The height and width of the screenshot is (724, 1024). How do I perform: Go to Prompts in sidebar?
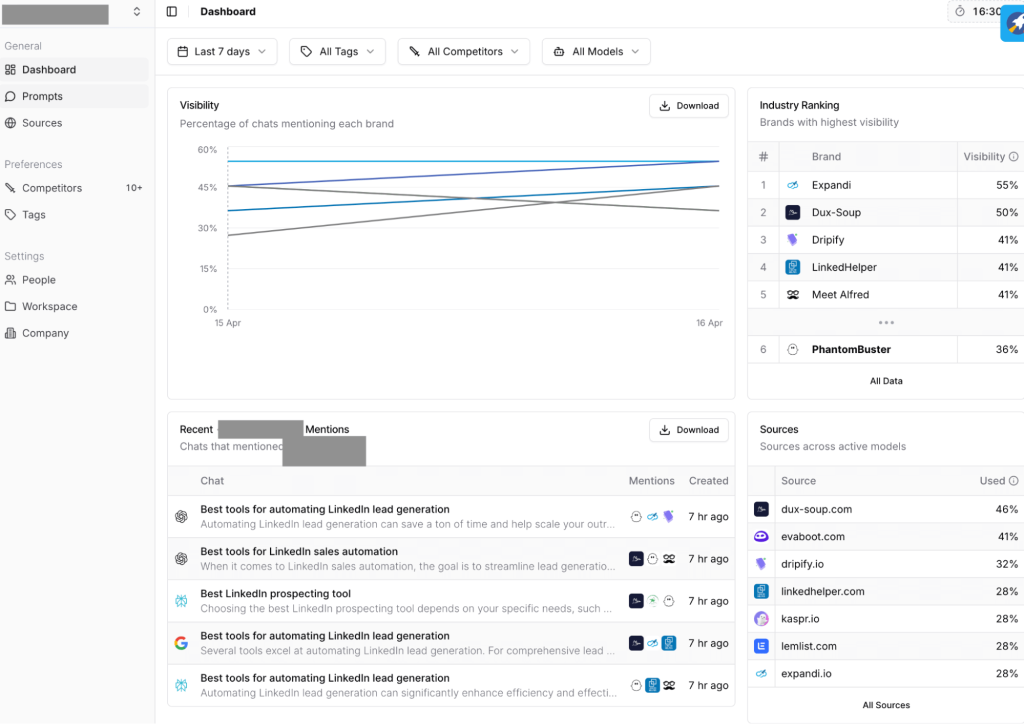tap(74, 97)
